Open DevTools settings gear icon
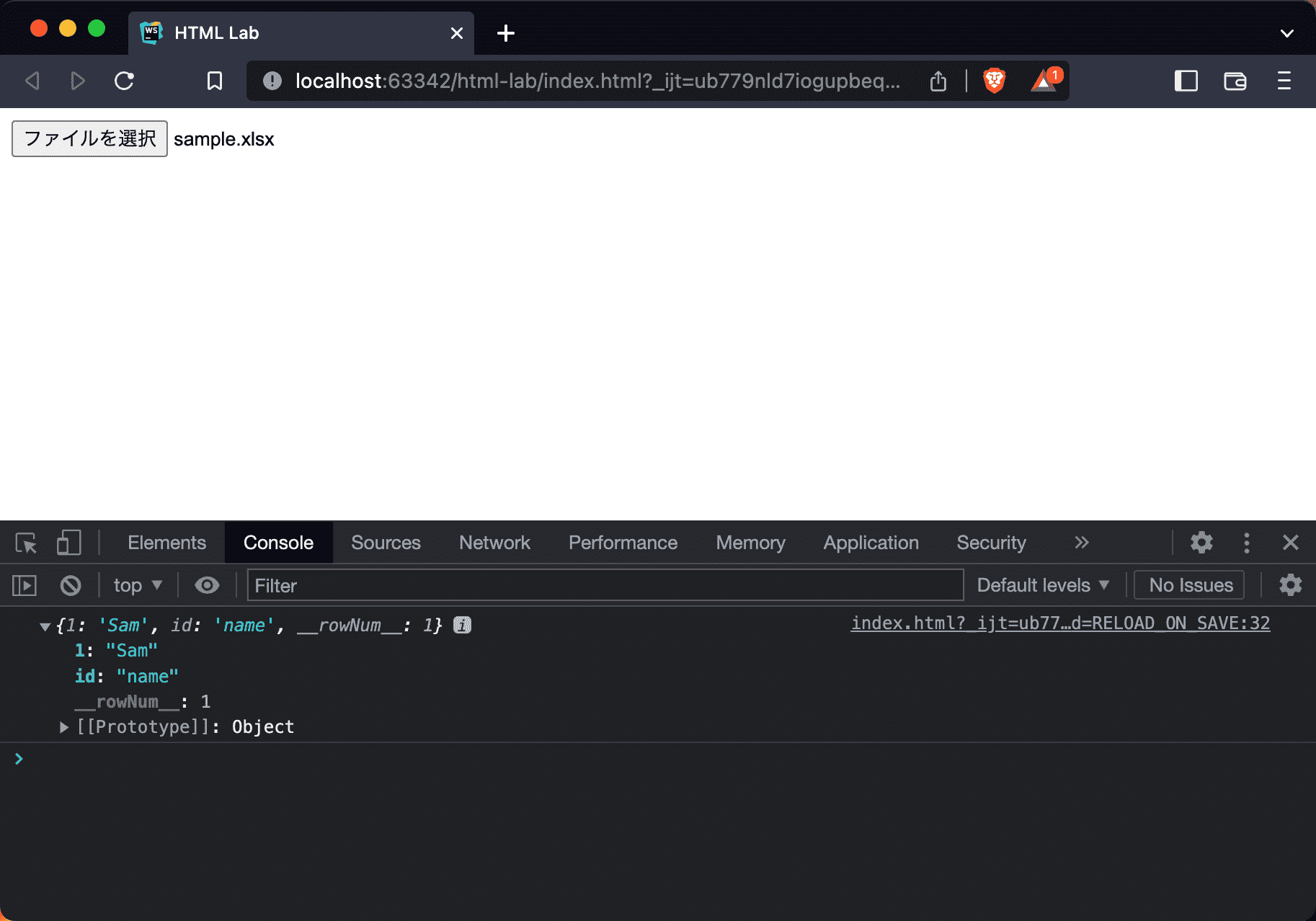 point(1201,543)
